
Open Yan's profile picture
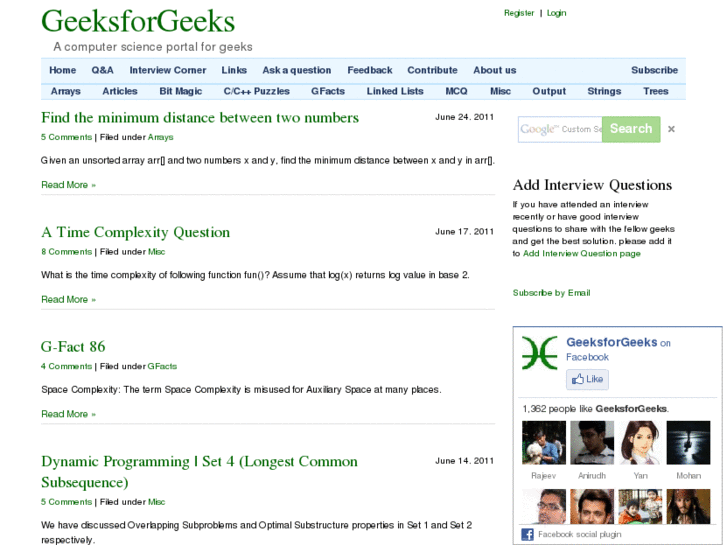pyautogui.click(x=640, y=442)
